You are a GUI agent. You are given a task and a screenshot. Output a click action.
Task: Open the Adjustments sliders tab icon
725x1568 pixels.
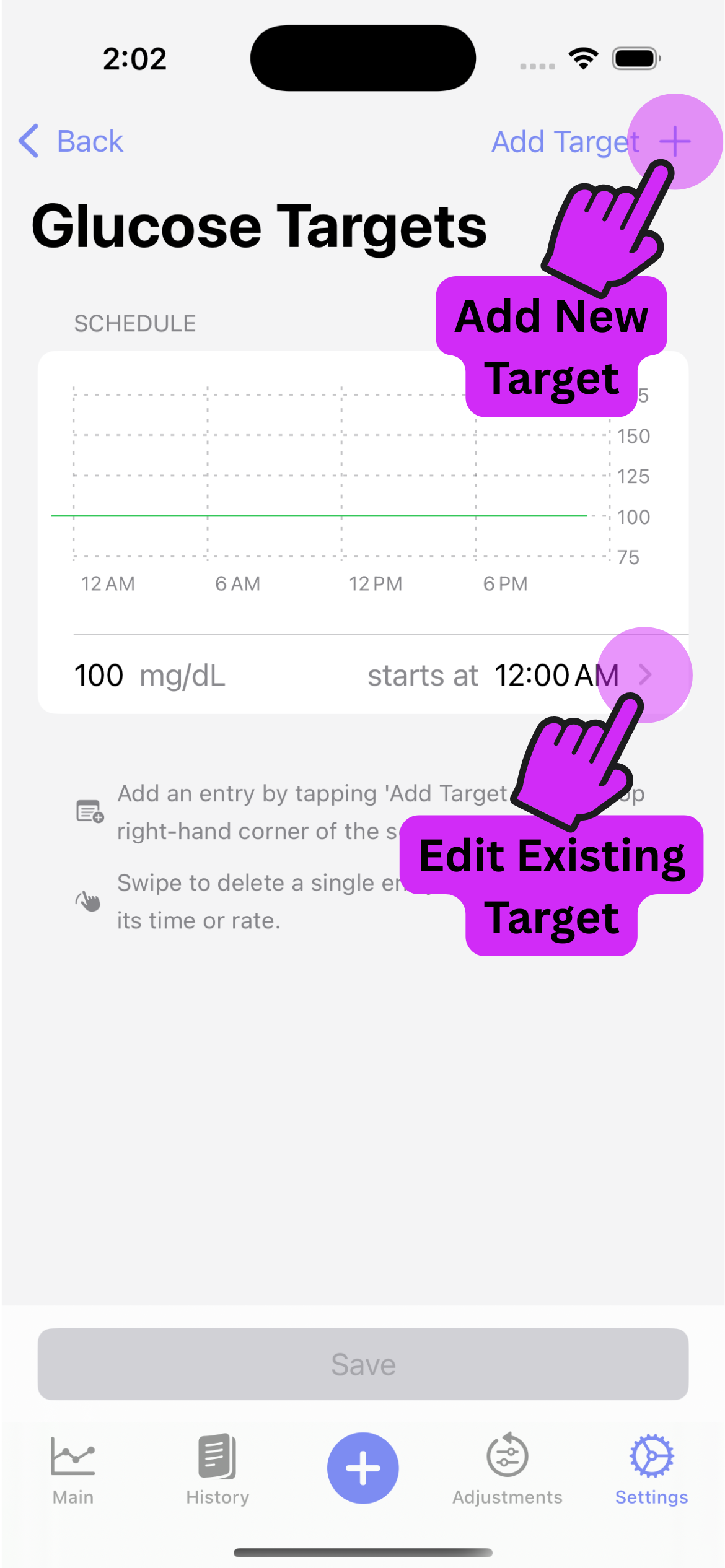pos(507,1456)
